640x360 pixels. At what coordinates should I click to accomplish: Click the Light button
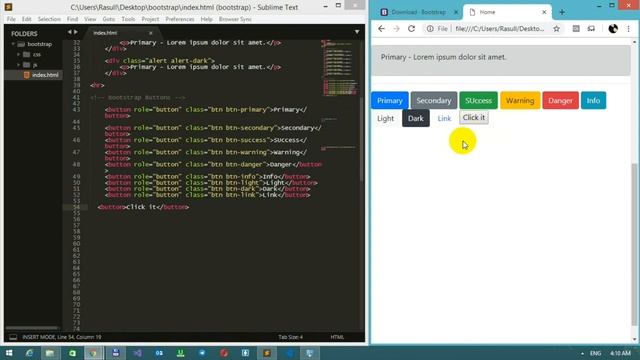(385, 118)
